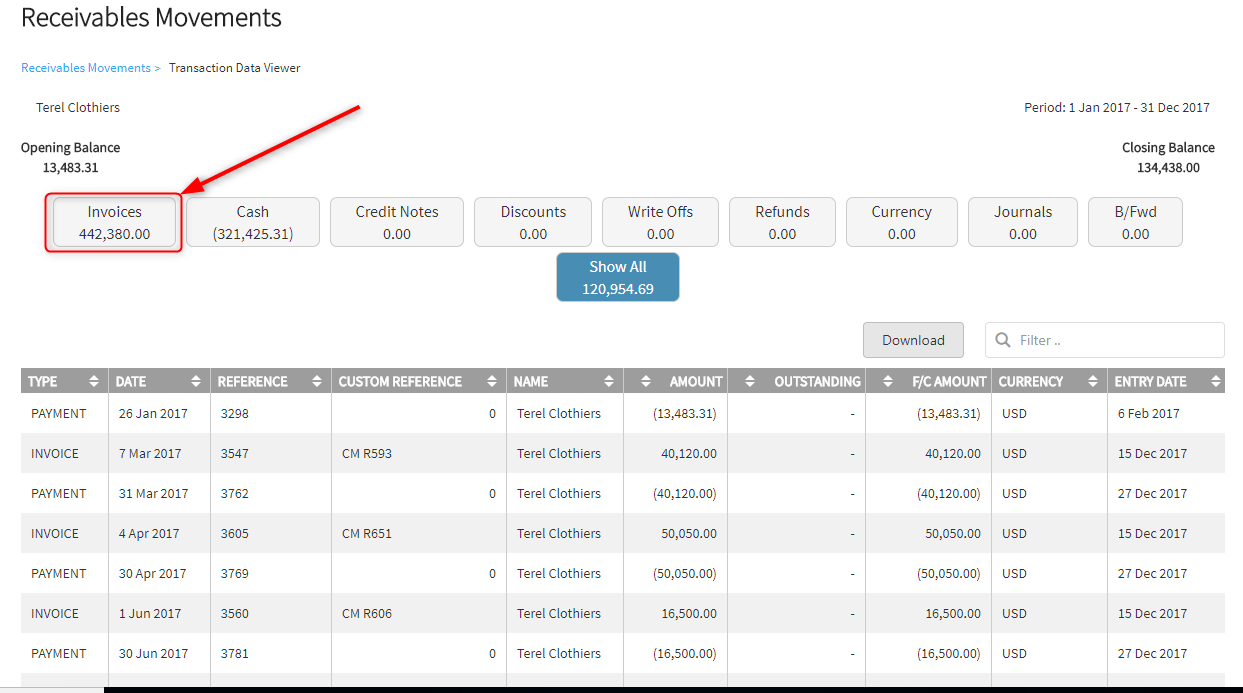Select the Period 1 Jan 2017 - 31 Dec 2017 text
This screenshot has width=1243, height=693.
click(1117, 107)
